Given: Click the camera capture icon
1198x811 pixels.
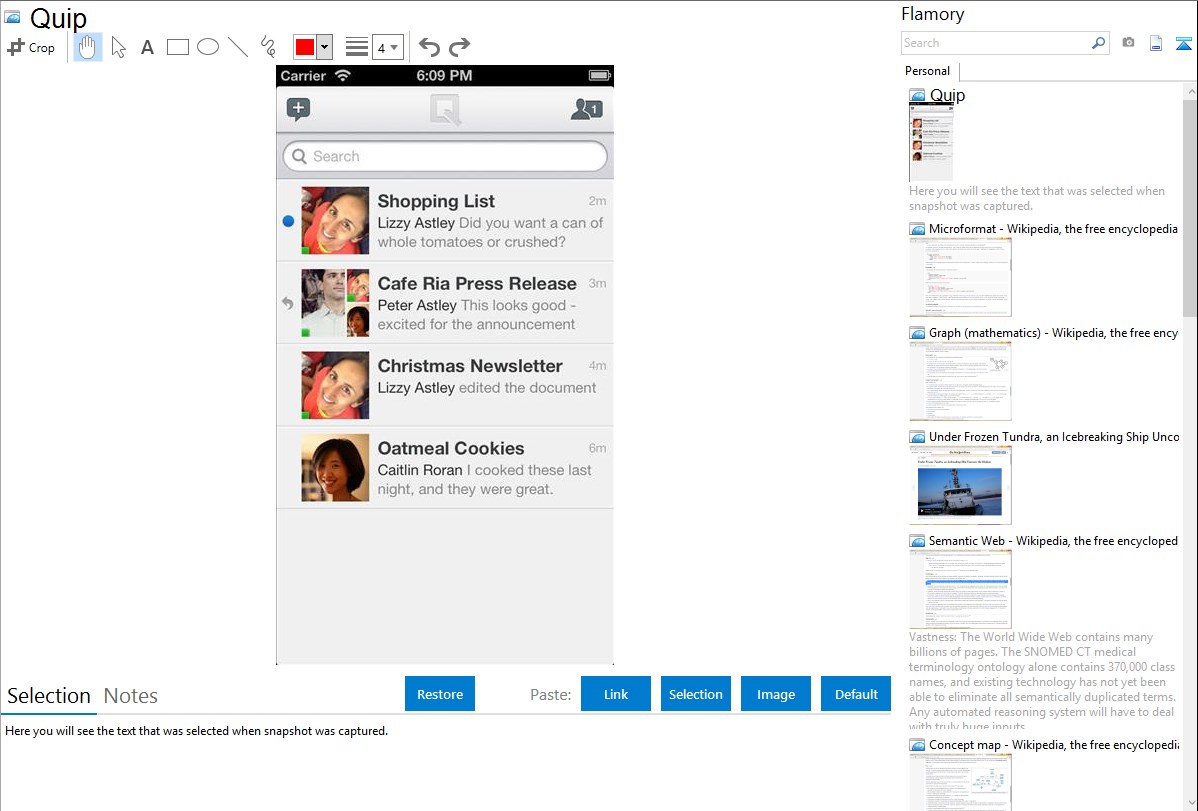Looking at the screenshot, I should click(1128, 43).
